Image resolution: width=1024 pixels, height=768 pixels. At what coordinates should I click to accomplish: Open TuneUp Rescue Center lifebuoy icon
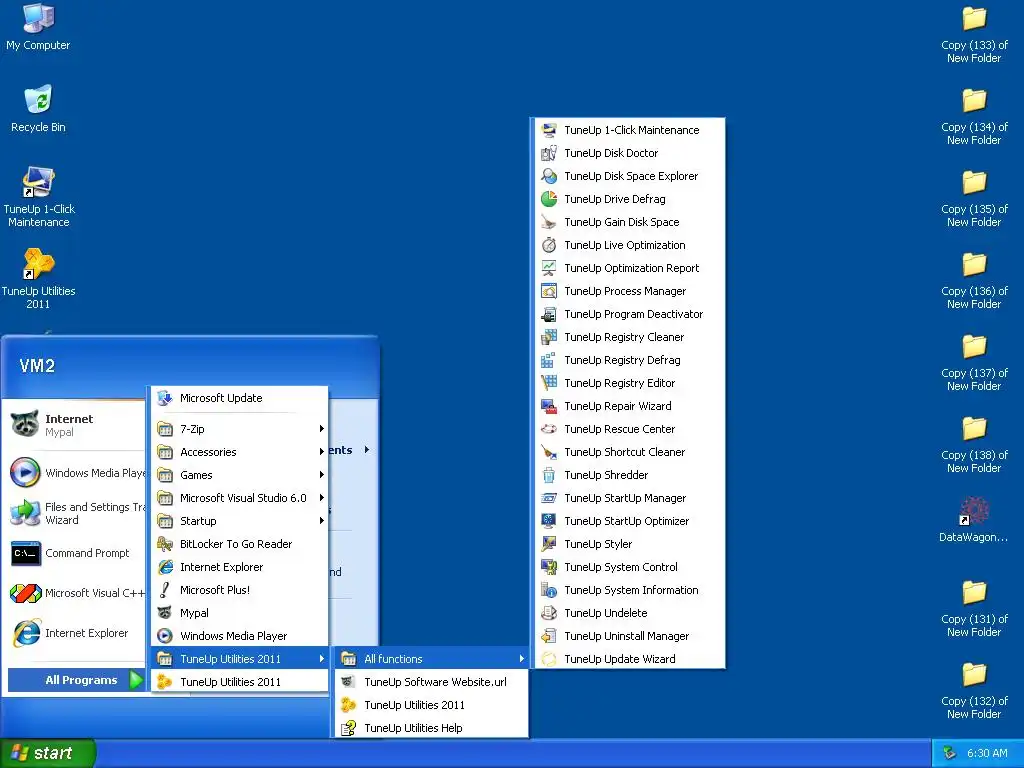pos(549,429)
